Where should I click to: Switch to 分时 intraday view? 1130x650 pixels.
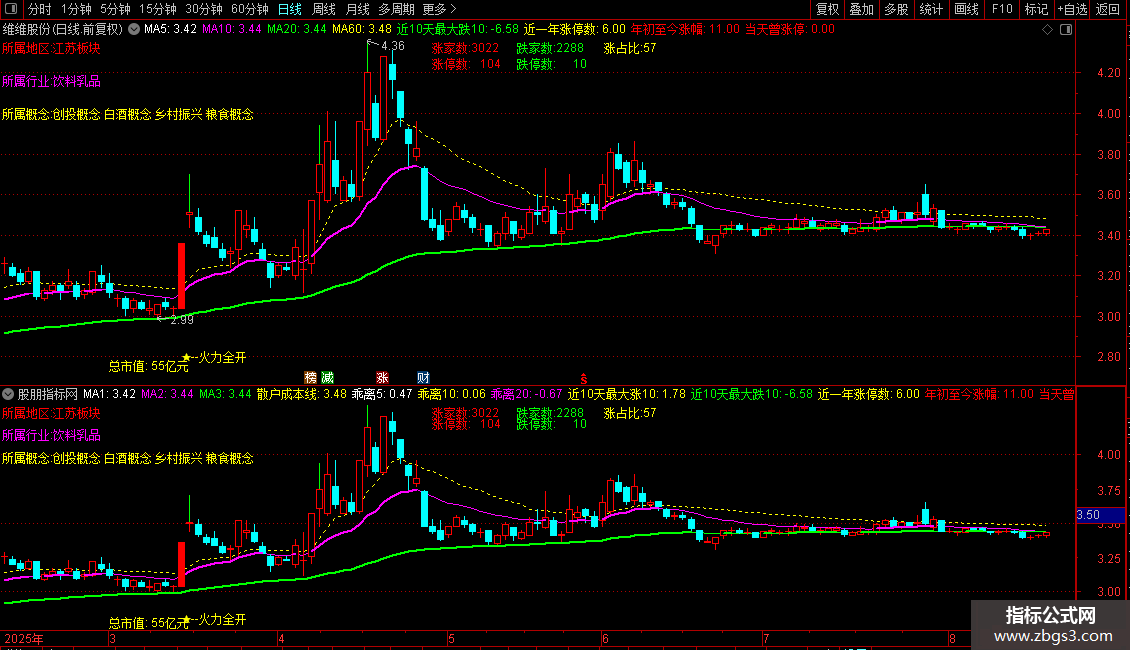[x=40, y=9]
